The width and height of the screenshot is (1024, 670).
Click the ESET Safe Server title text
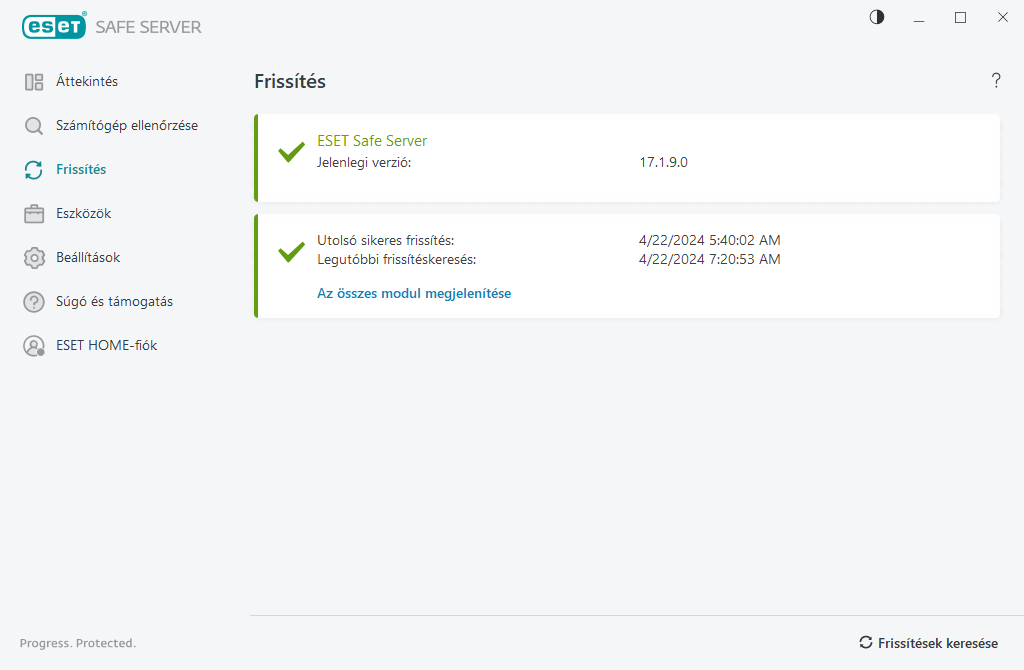click(372, 141)
